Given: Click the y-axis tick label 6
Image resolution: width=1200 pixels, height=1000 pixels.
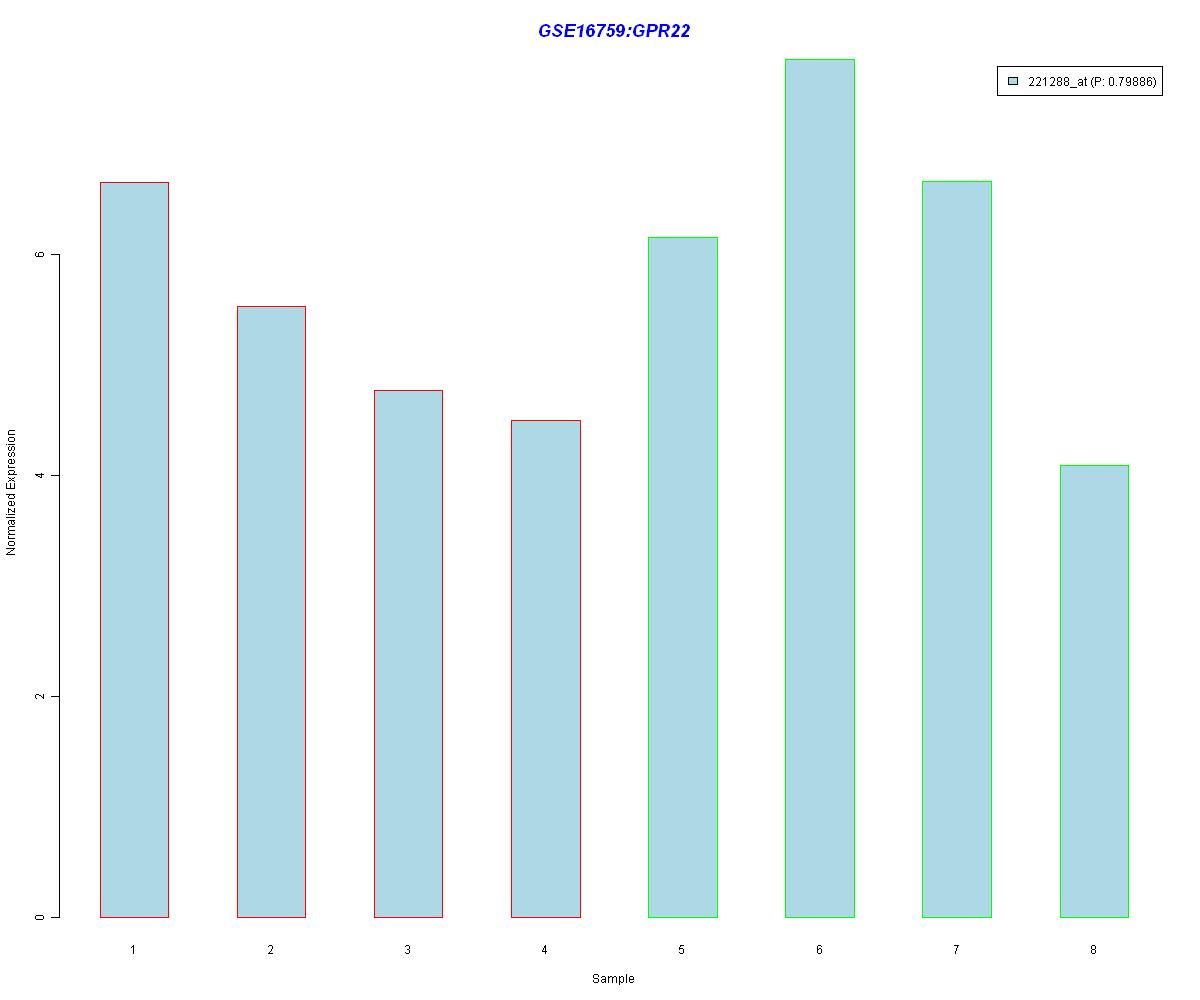Looking at the screenshot, I should [40, 254].
